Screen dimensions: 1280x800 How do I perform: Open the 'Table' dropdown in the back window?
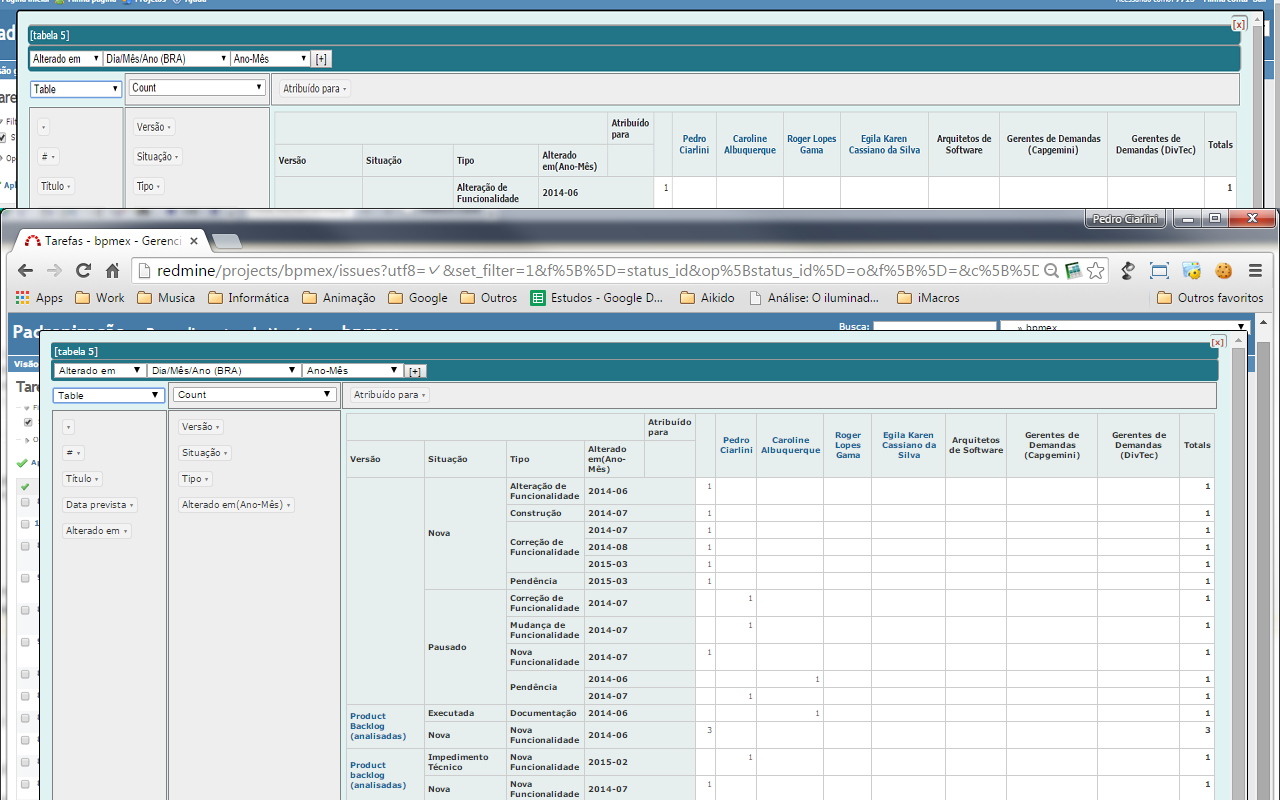click(x=75, y=89)
